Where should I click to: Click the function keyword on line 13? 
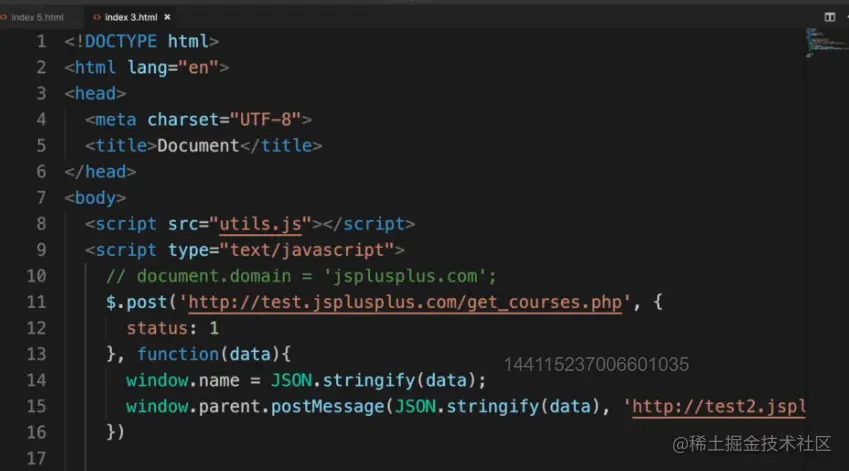point(178,354)
